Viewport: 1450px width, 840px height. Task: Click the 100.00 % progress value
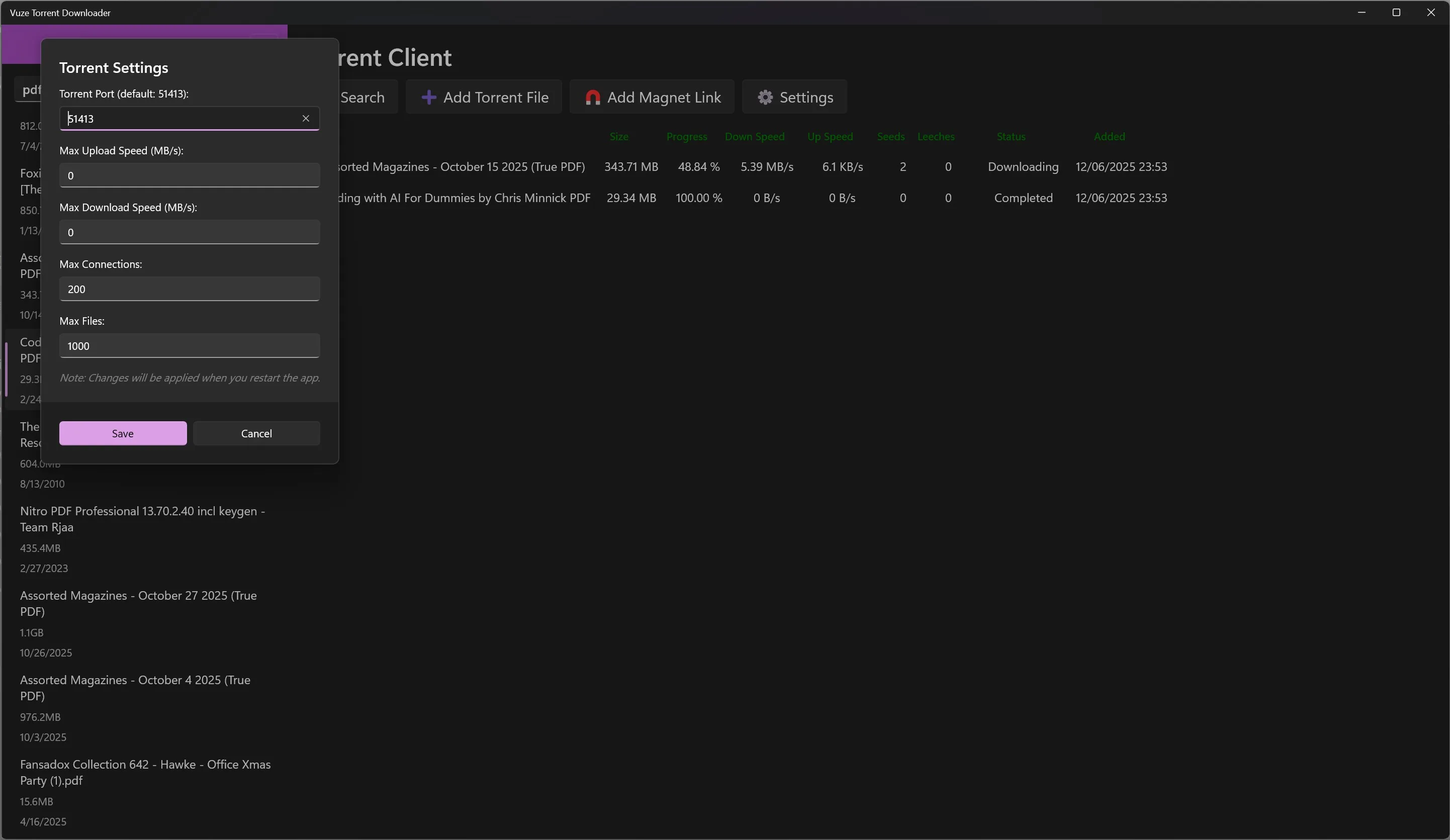[698, 198]
